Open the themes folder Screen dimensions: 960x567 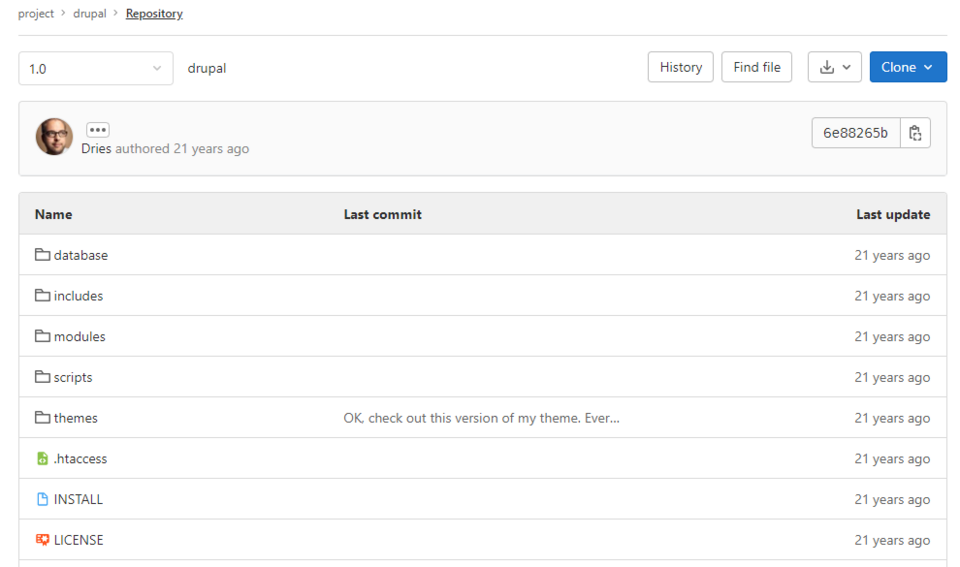pyautogui.click(x=75, y=418)
